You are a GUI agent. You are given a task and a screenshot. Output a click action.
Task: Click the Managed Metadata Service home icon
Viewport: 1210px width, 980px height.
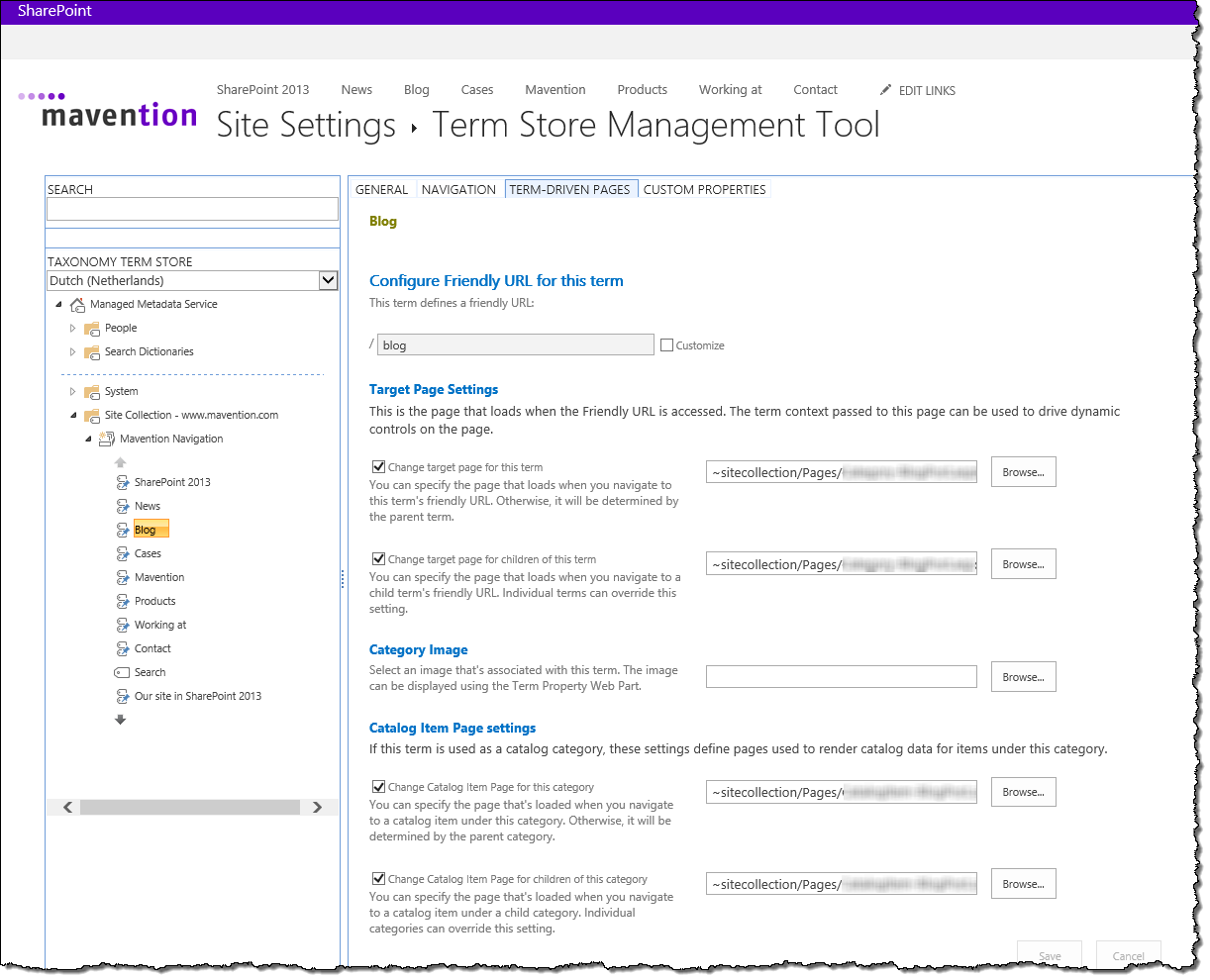point(77,304)
